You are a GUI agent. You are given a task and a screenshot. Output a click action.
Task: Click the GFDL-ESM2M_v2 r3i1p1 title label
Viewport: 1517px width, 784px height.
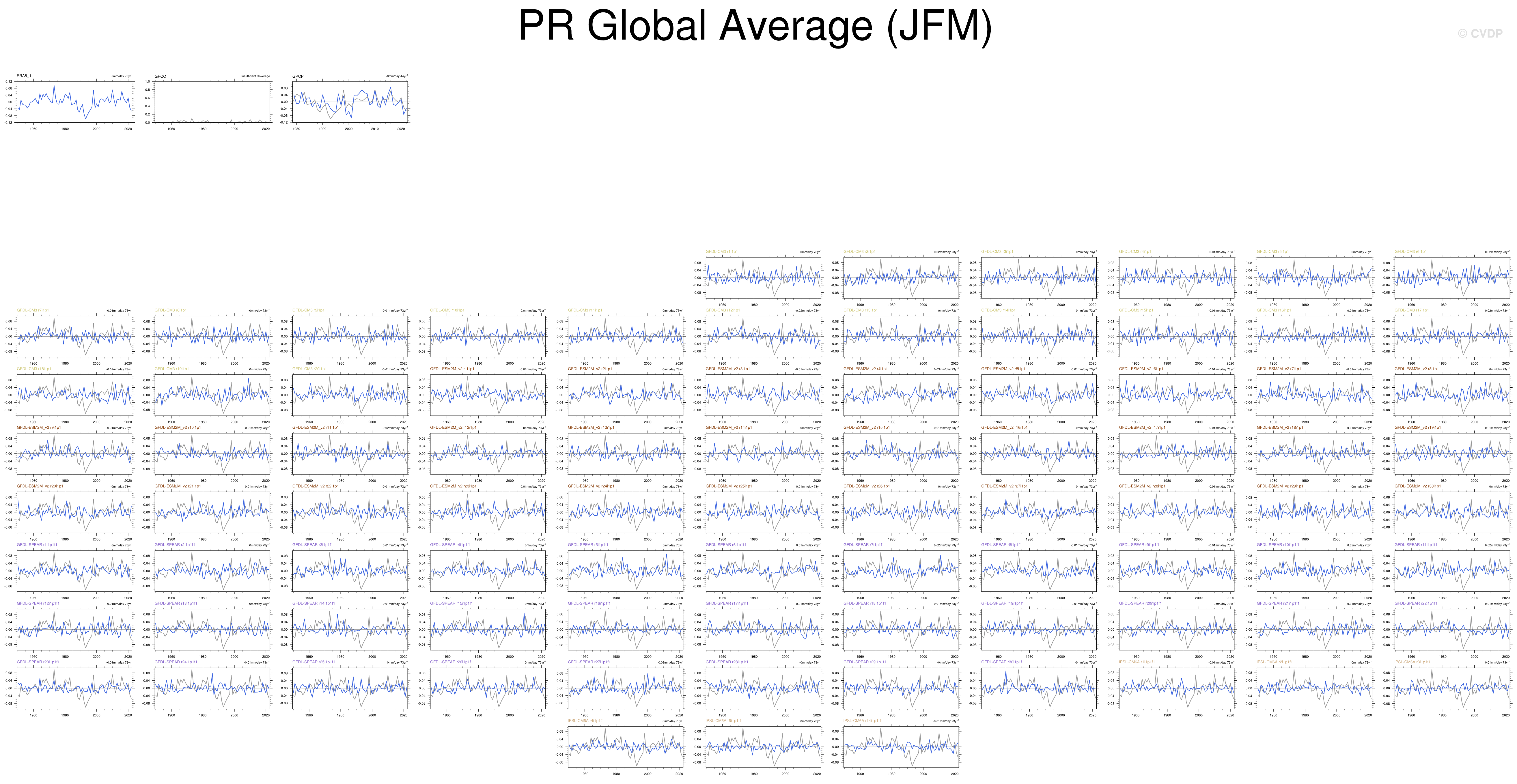click(x=727, y=369)
